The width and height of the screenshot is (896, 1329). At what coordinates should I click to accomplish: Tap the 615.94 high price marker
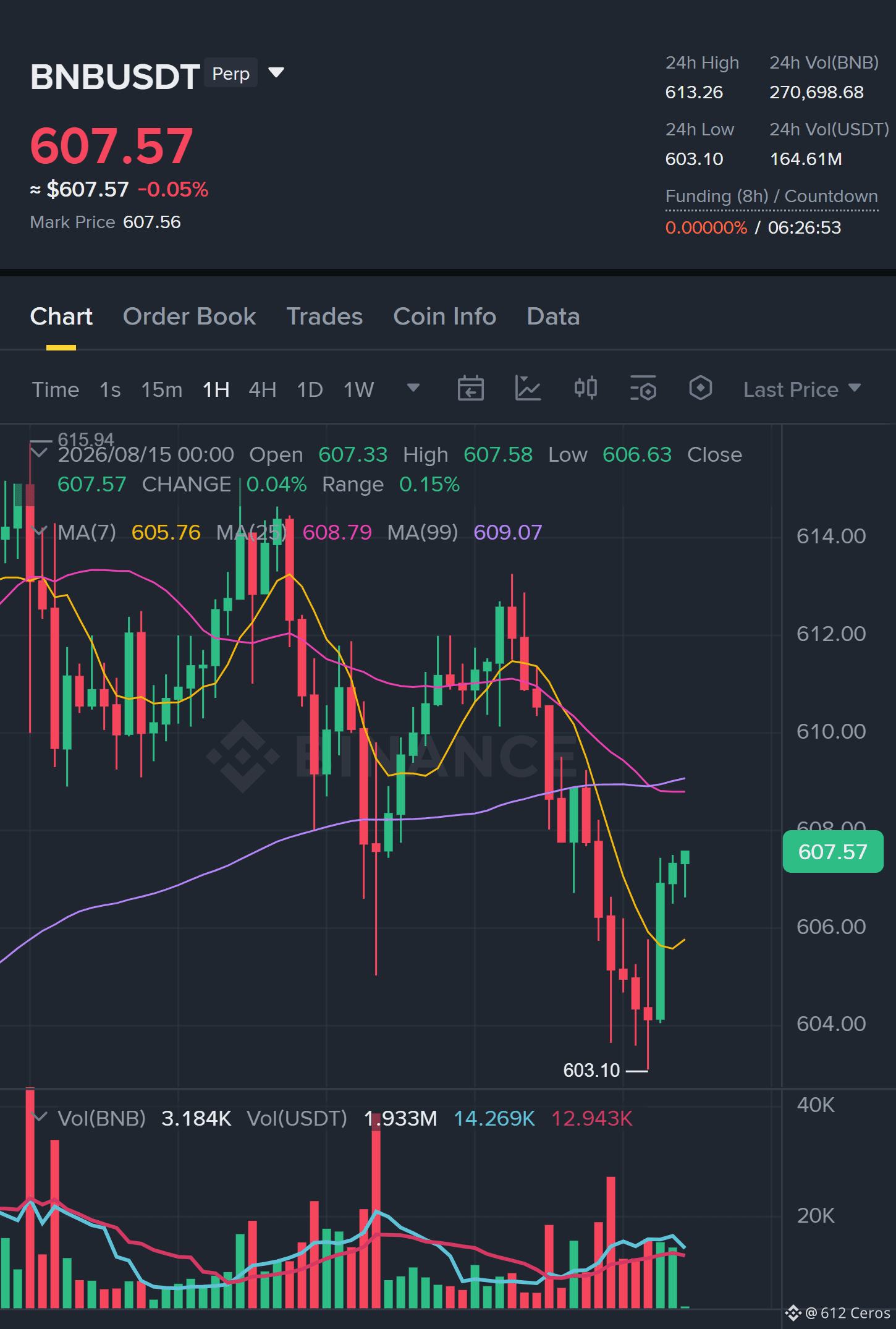coord(86,439)
